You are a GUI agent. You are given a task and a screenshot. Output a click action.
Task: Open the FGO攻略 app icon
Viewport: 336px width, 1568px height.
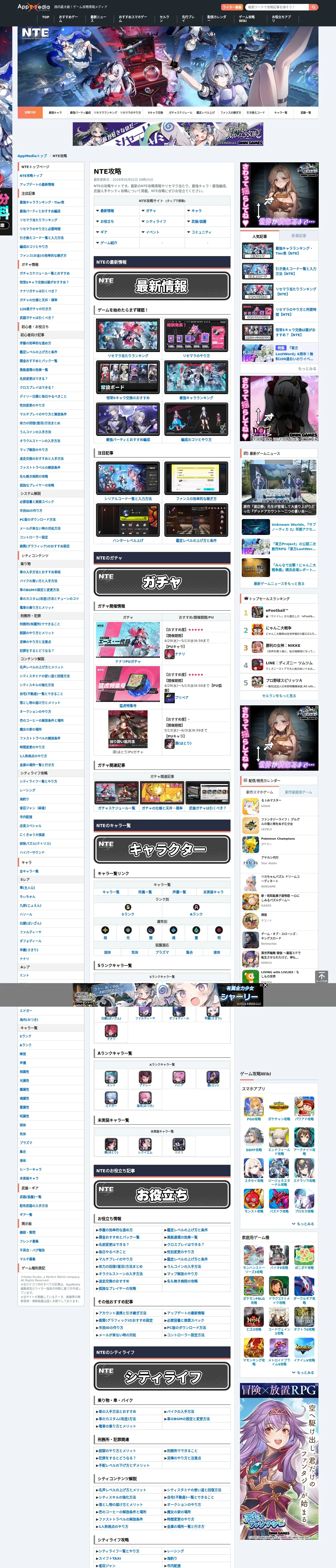coord(254,1106)
